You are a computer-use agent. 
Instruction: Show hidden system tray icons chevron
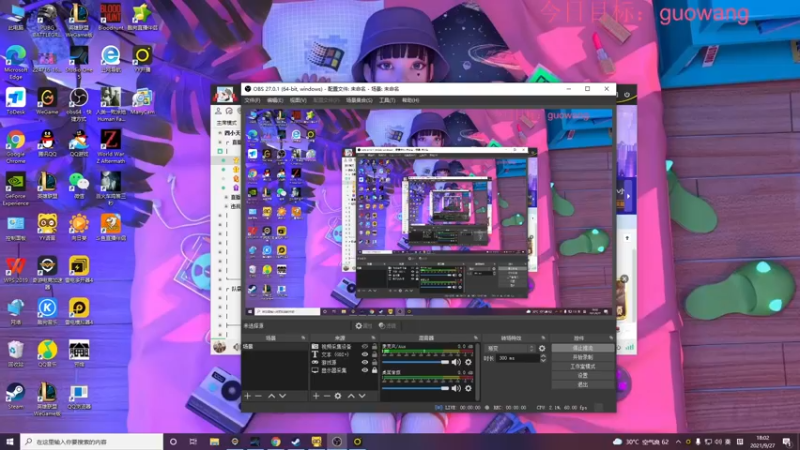pyautogui.click(x=678, y=442)
